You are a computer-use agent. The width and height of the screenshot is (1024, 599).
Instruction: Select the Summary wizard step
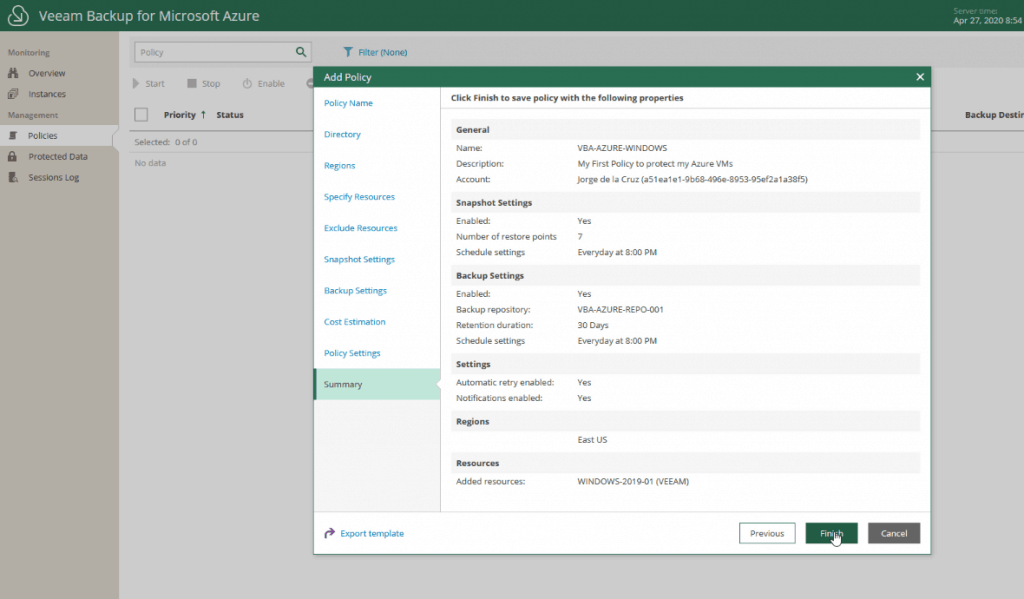(x=377, y=384)
